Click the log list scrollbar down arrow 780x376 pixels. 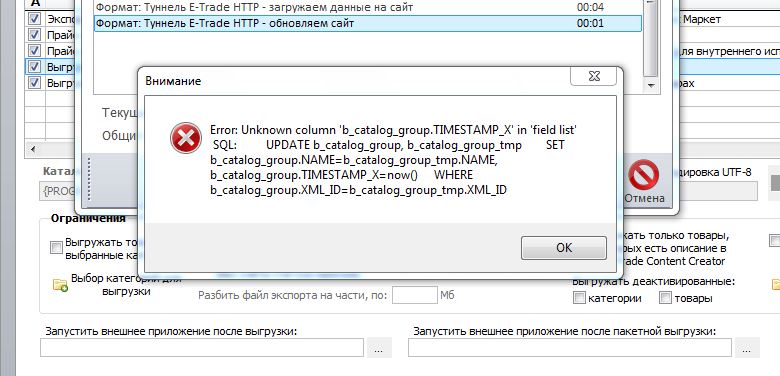pos(650,86)
